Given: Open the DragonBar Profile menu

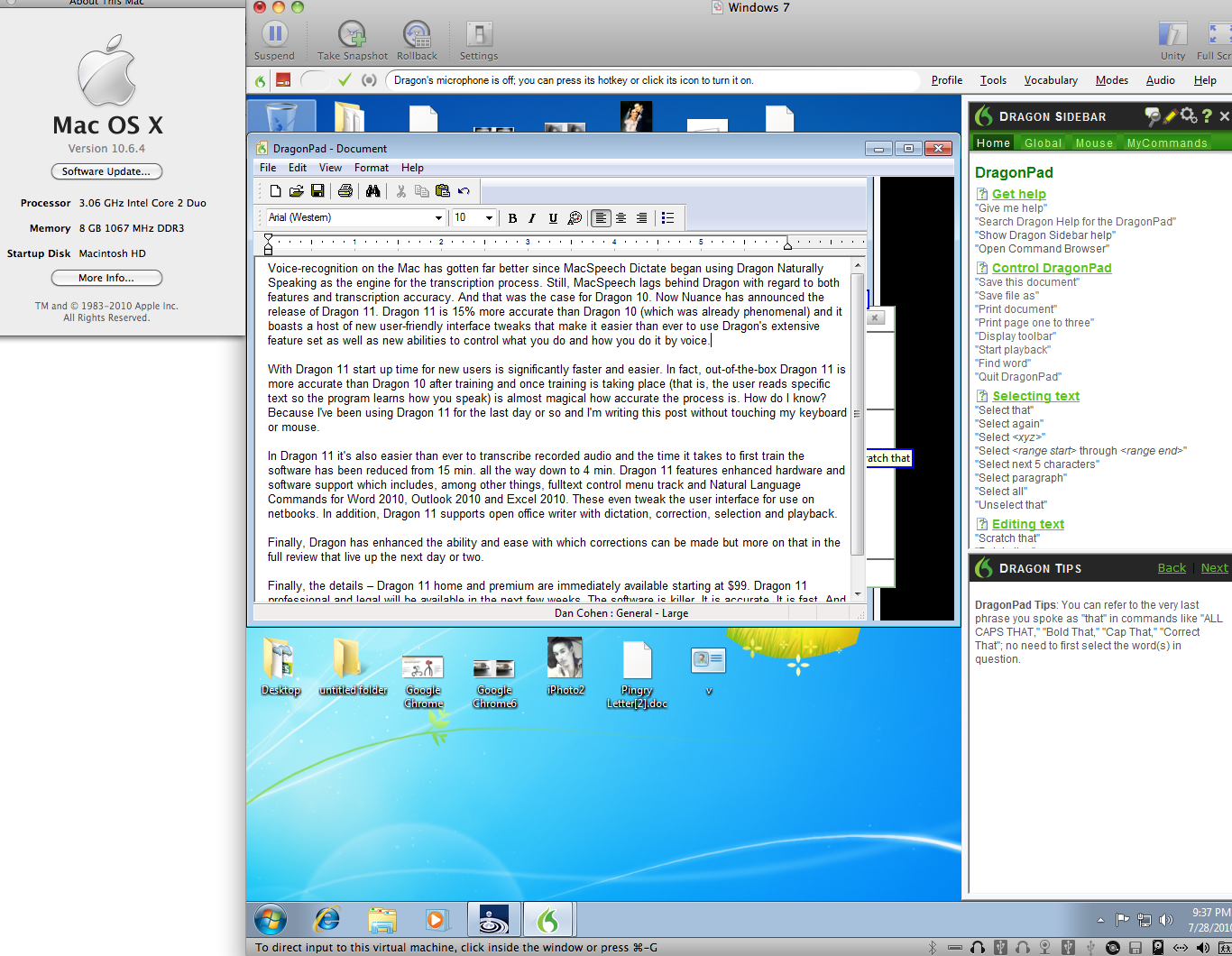Looking at the screenshot, I should tap(947, 80).
